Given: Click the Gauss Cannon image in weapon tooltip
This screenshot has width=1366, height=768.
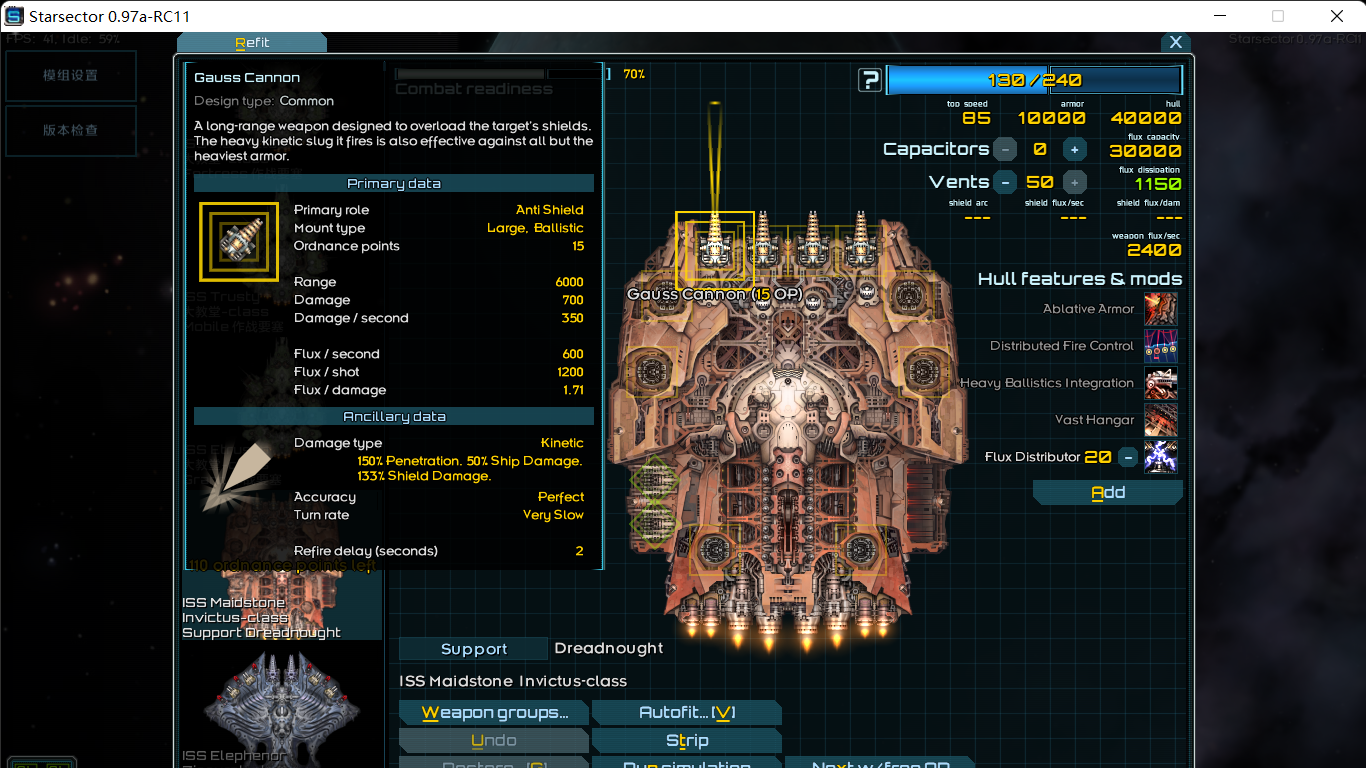Looking at the screenshot, I should point(238,241).
